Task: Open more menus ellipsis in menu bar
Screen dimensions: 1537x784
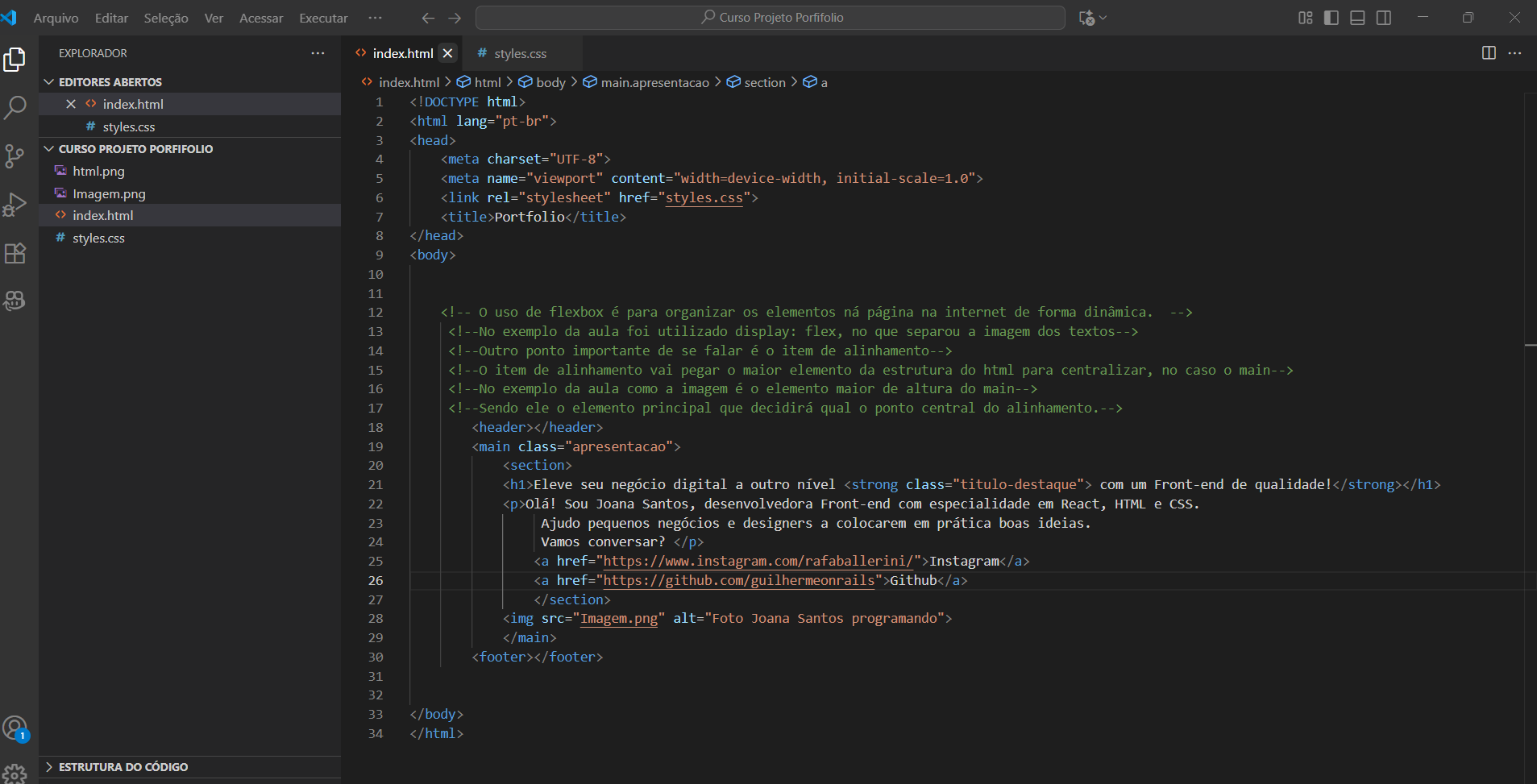Action: [x=375, y=18]
